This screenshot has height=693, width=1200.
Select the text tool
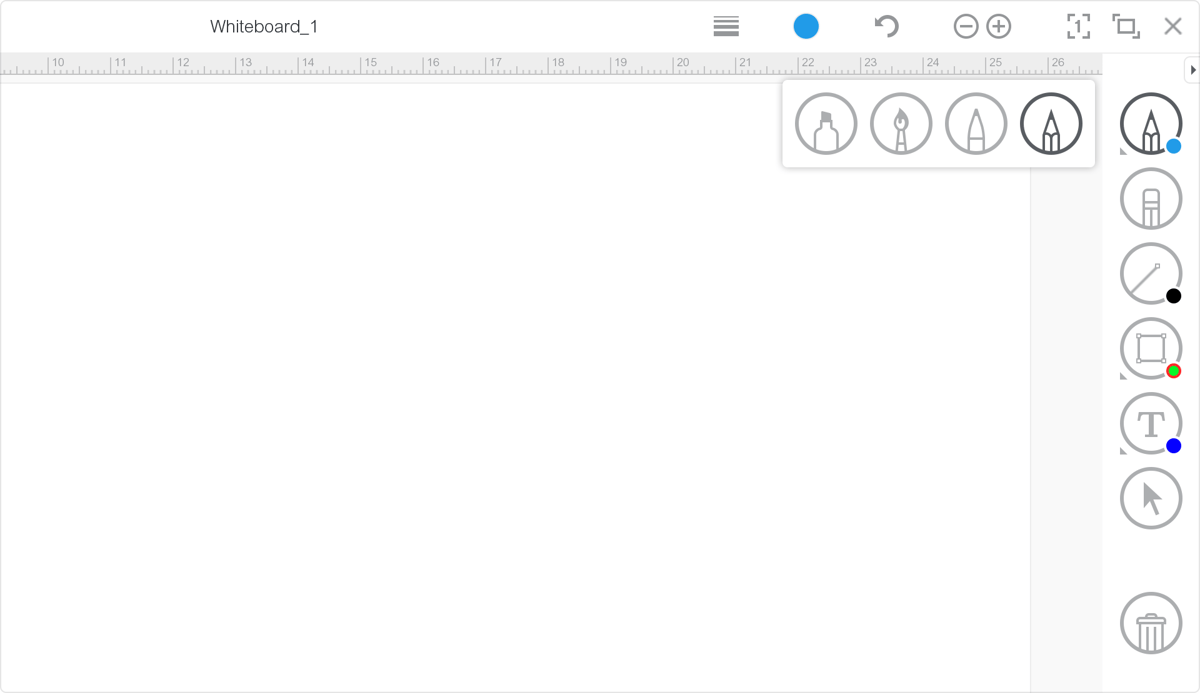point(1150,423)
